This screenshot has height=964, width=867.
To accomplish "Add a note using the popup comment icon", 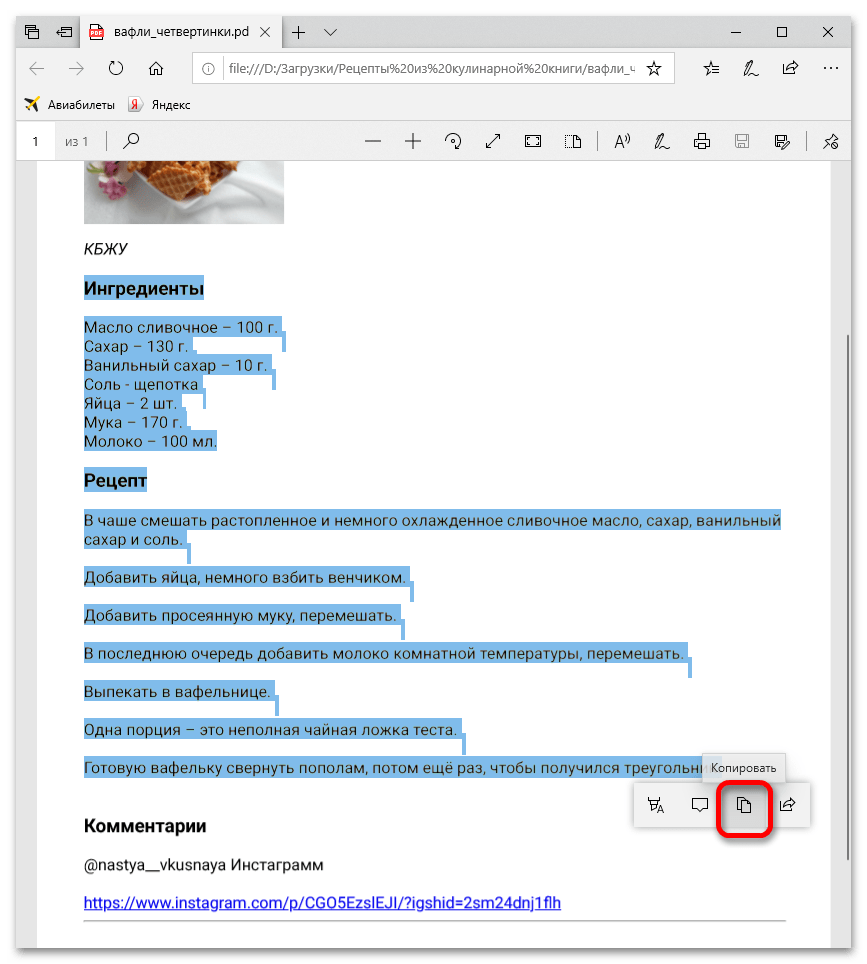I will (x=700, y=805).
